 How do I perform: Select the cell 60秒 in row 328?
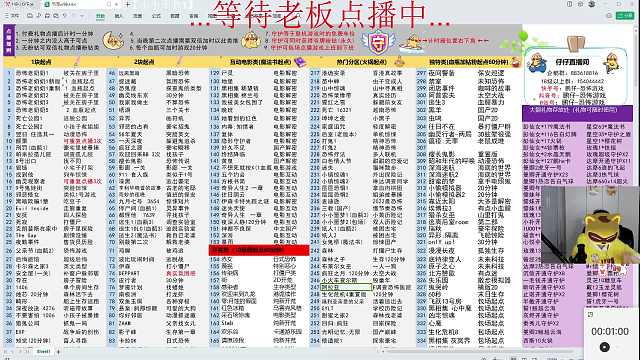tap(435, 294)
